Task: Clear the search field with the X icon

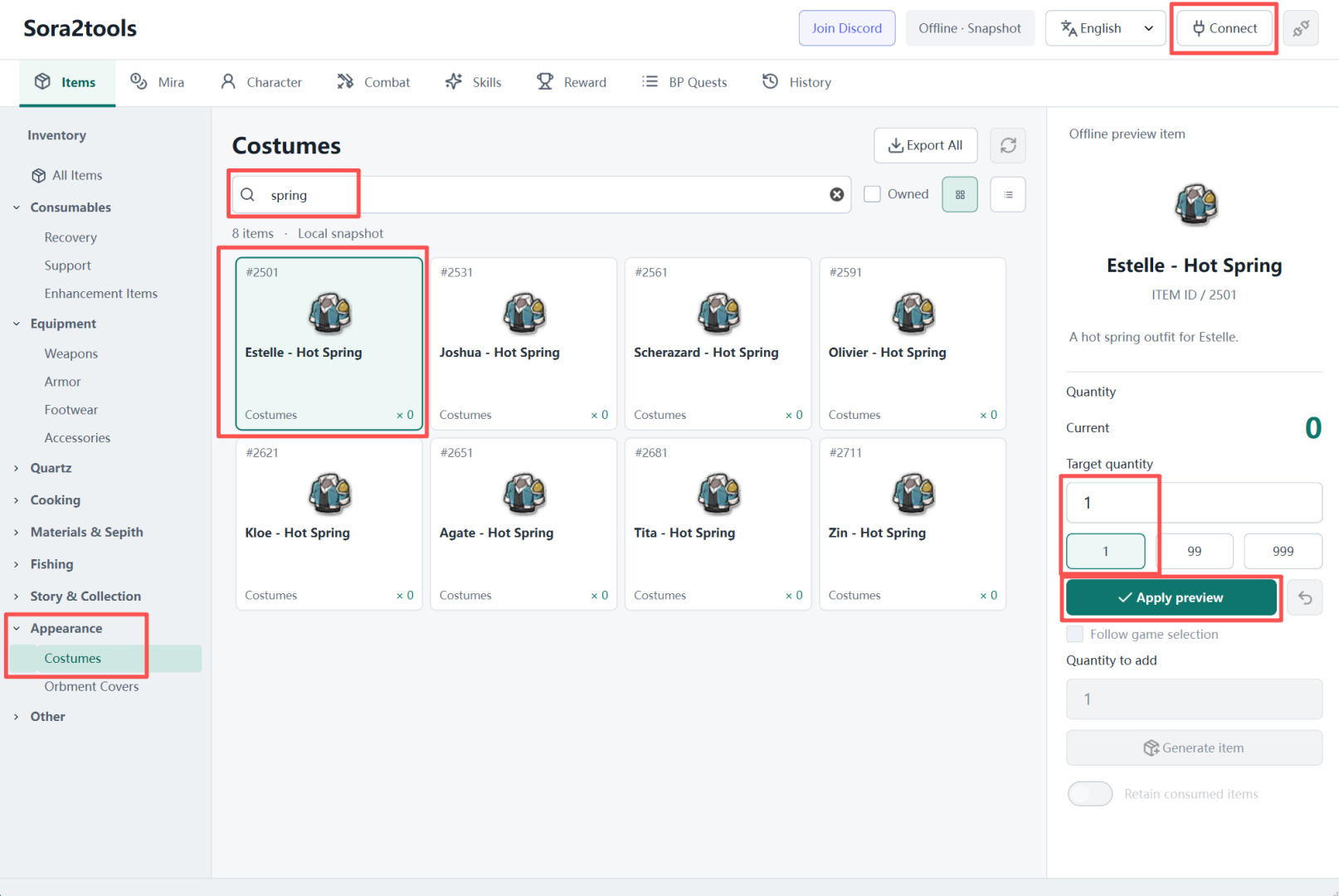Action: [837, 194]
